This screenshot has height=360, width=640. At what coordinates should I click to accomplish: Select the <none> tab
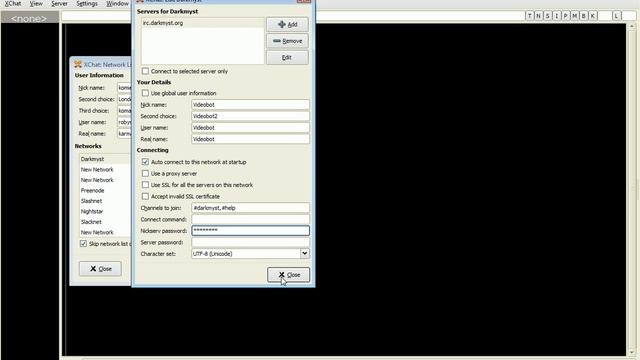[29, 18]
